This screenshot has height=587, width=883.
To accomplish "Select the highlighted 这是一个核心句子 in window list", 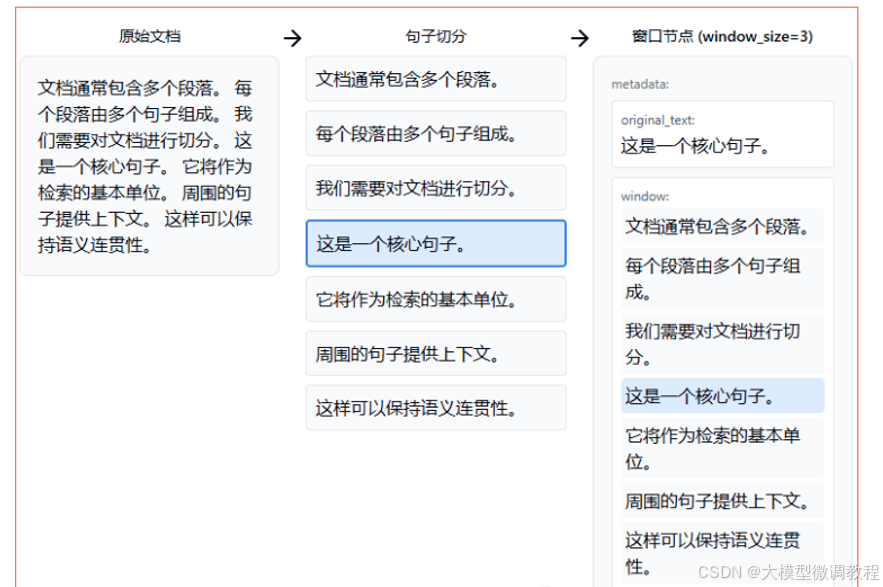I will click(x=721, y=396).
